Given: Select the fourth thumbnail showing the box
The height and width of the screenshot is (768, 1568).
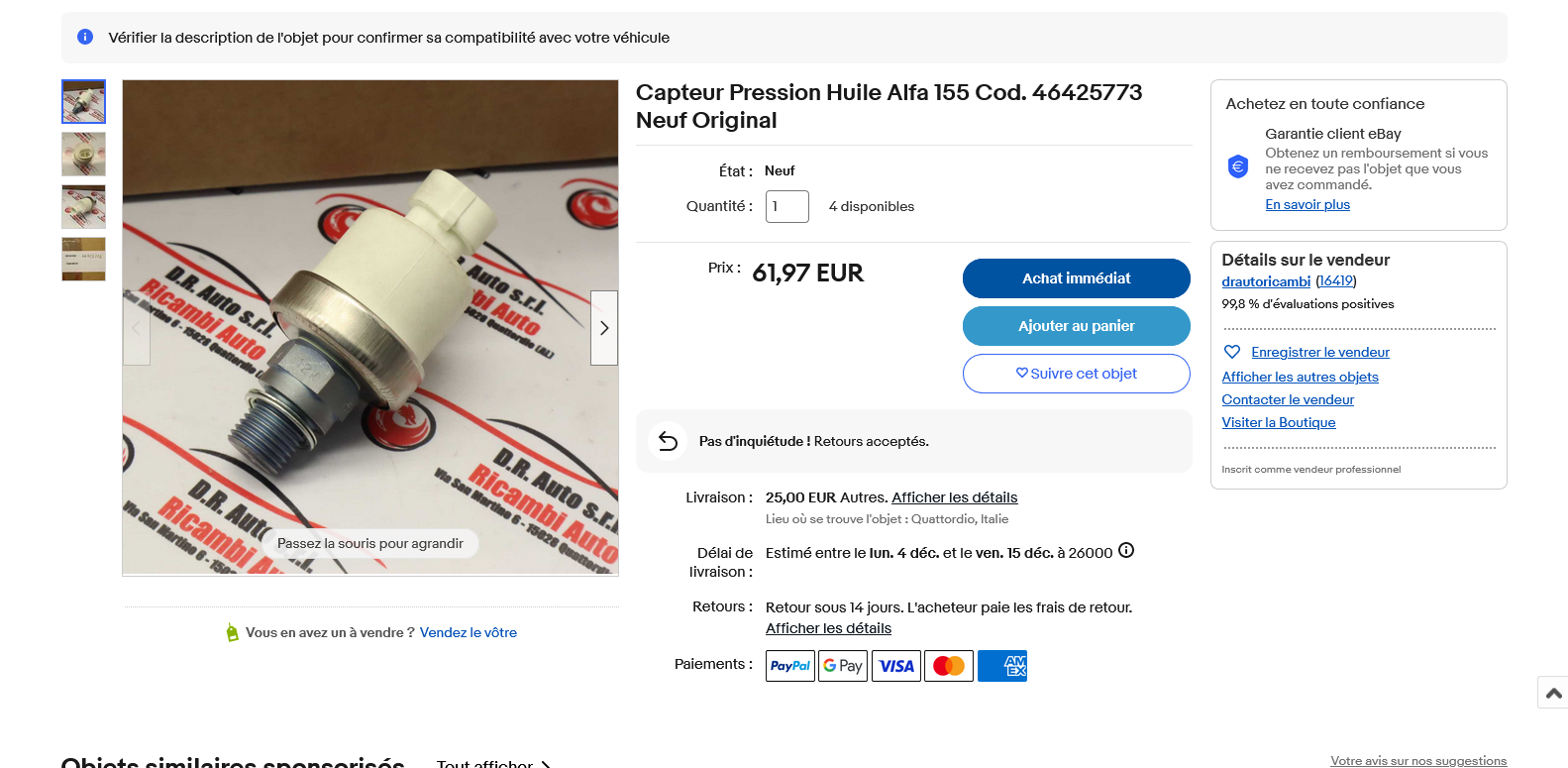Looking at the screenshot, I should 83,259.
